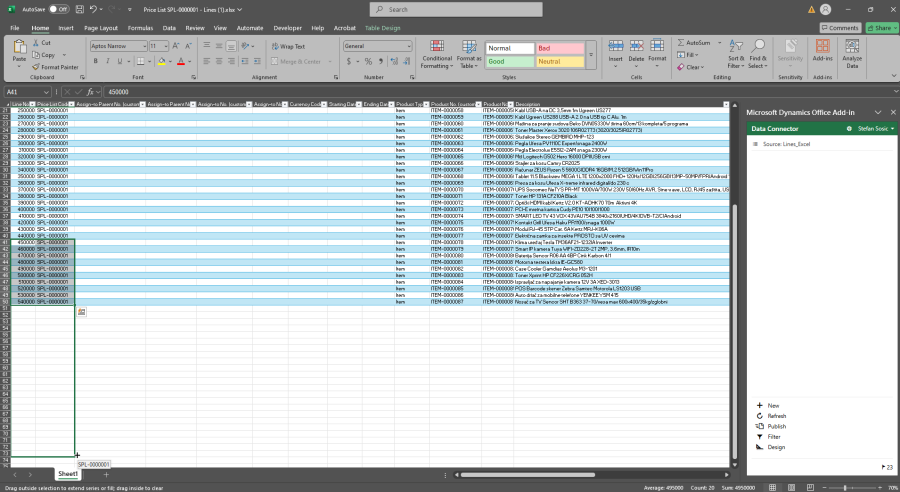This screenshot has width=900, height=492.
Task: Click the Search box in title bar
Action: coord(456,9)
